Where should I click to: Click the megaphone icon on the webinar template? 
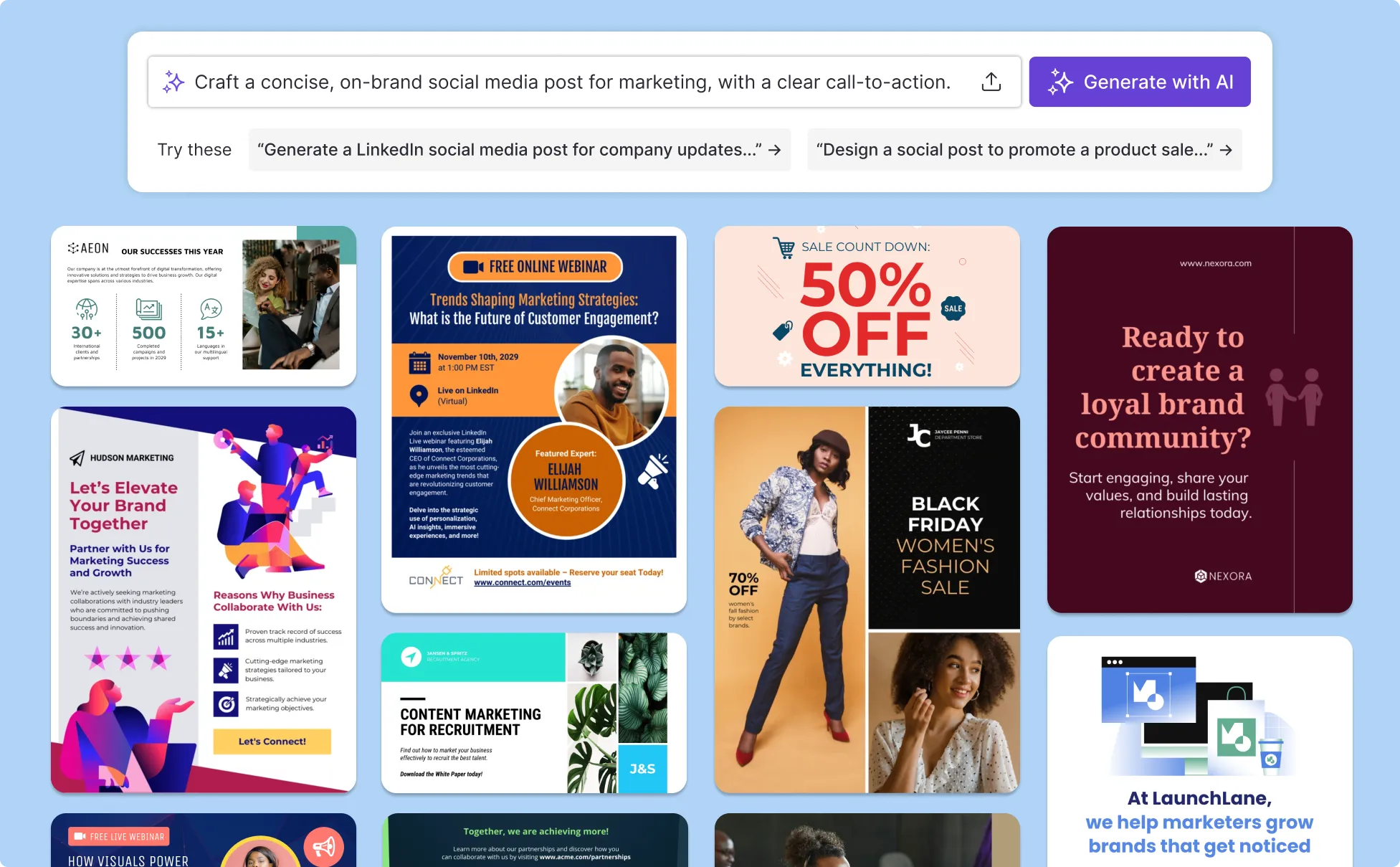[653, 471]
